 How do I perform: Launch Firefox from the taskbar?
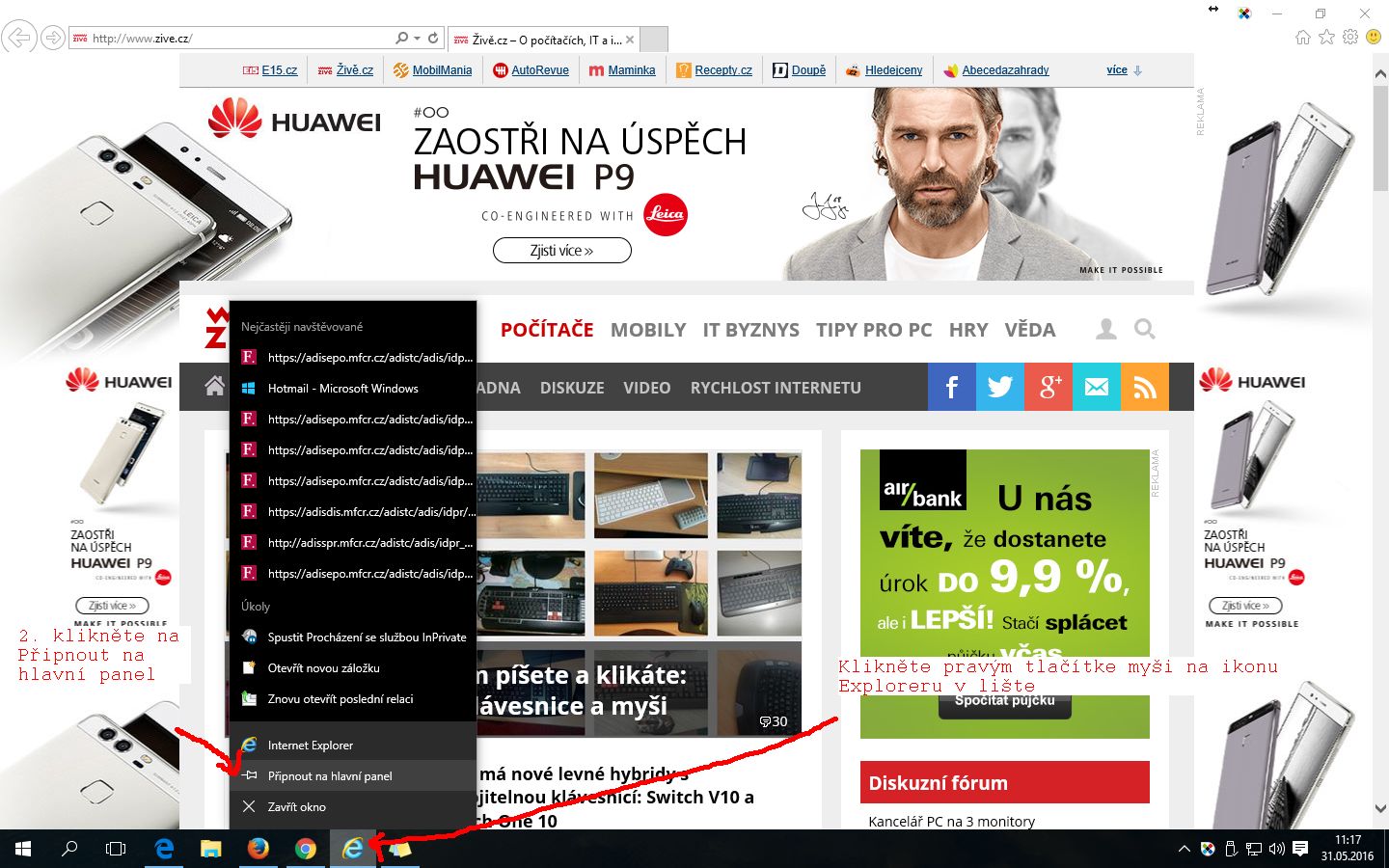pos(258,849)
